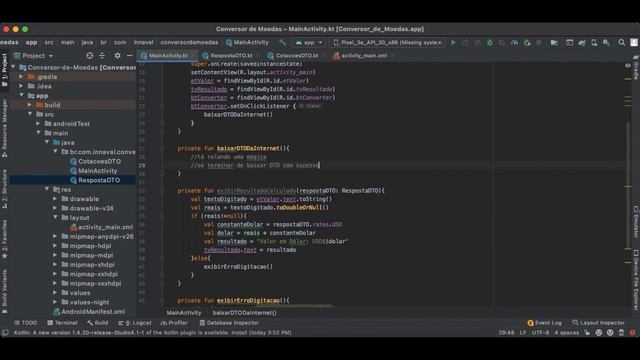The width and height of the screenshot is (640, 360).
Task: Click the locate target icon in Project panel
Action: (89, 56)
